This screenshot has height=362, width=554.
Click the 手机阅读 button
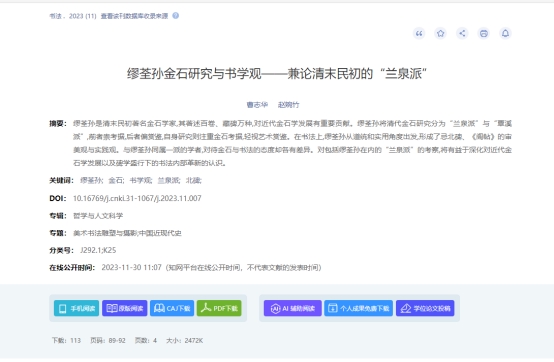tap(76, 308)
